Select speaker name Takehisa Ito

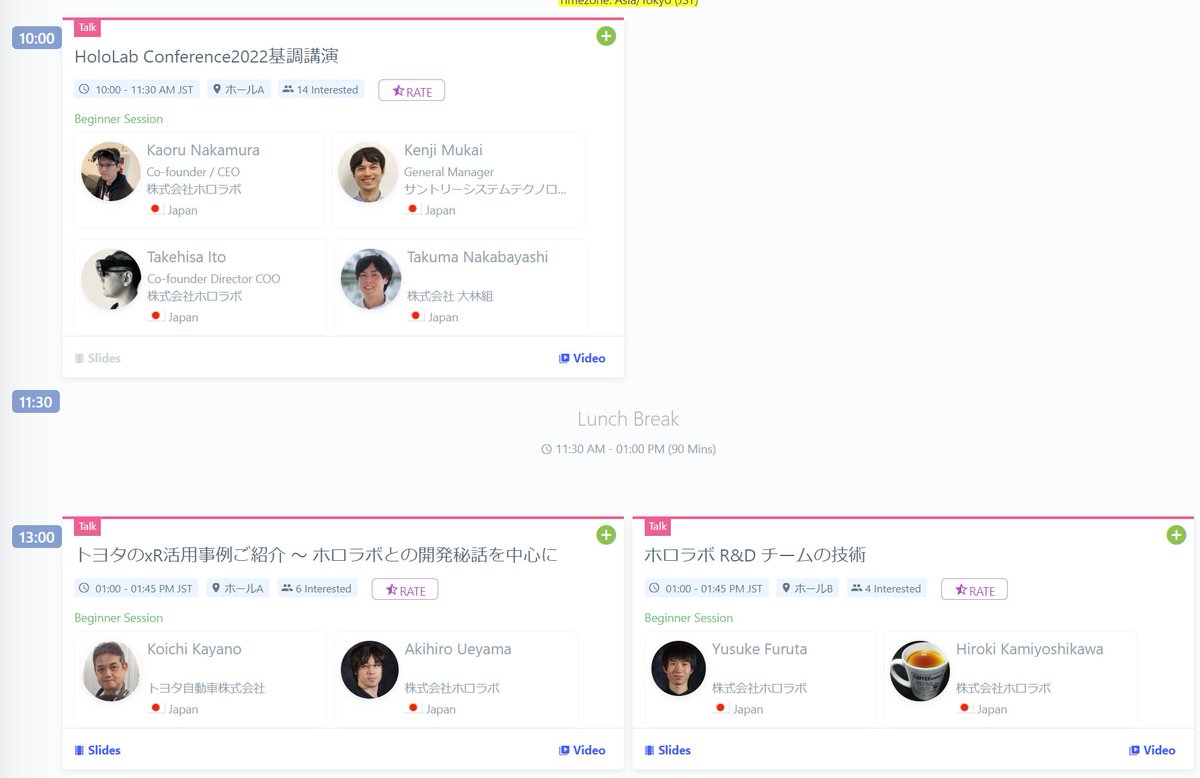187,257
